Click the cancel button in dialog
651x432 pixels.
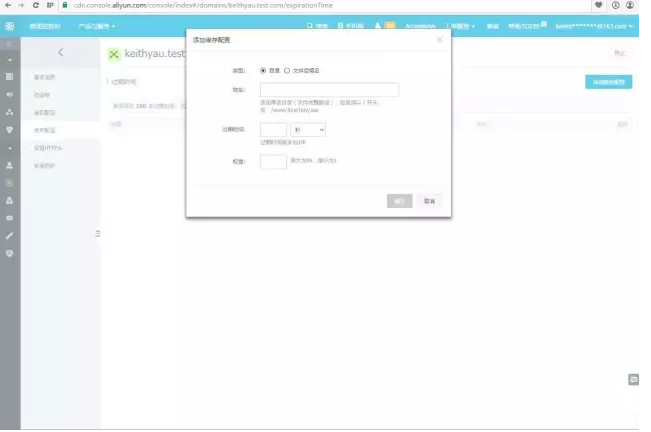(x=429, y=201)
